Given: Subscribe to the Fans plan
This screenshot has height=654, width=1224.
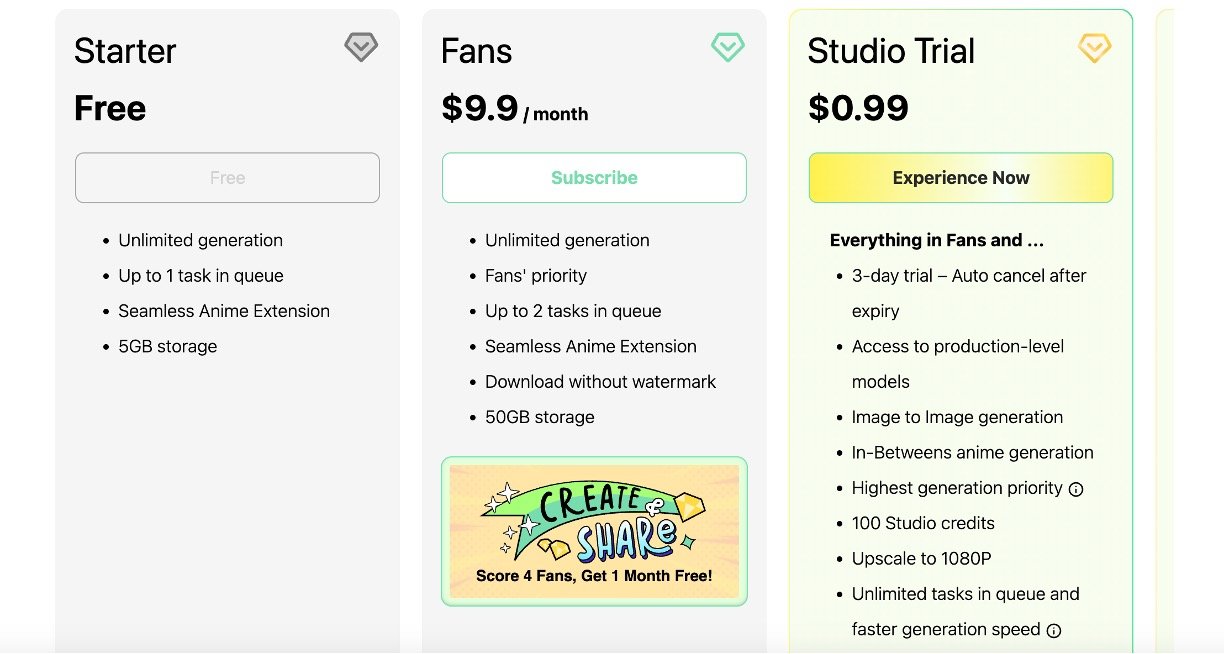Looking at the screenshot, I should click(x=594, y=178).
